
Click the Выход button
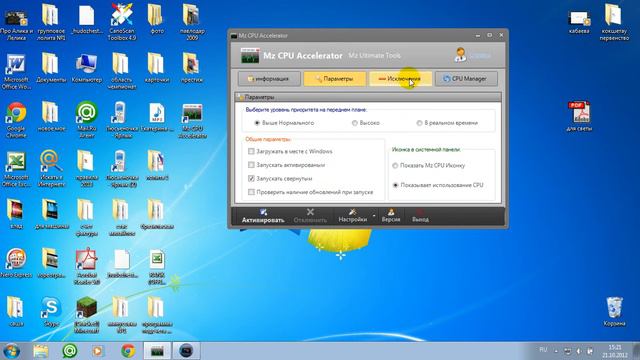(420, 216)
